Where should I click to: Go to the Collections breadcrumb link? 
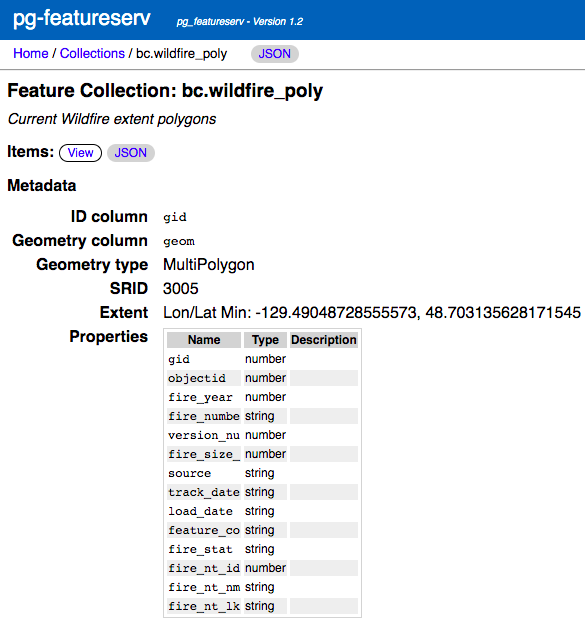click(x=92, y=54)
